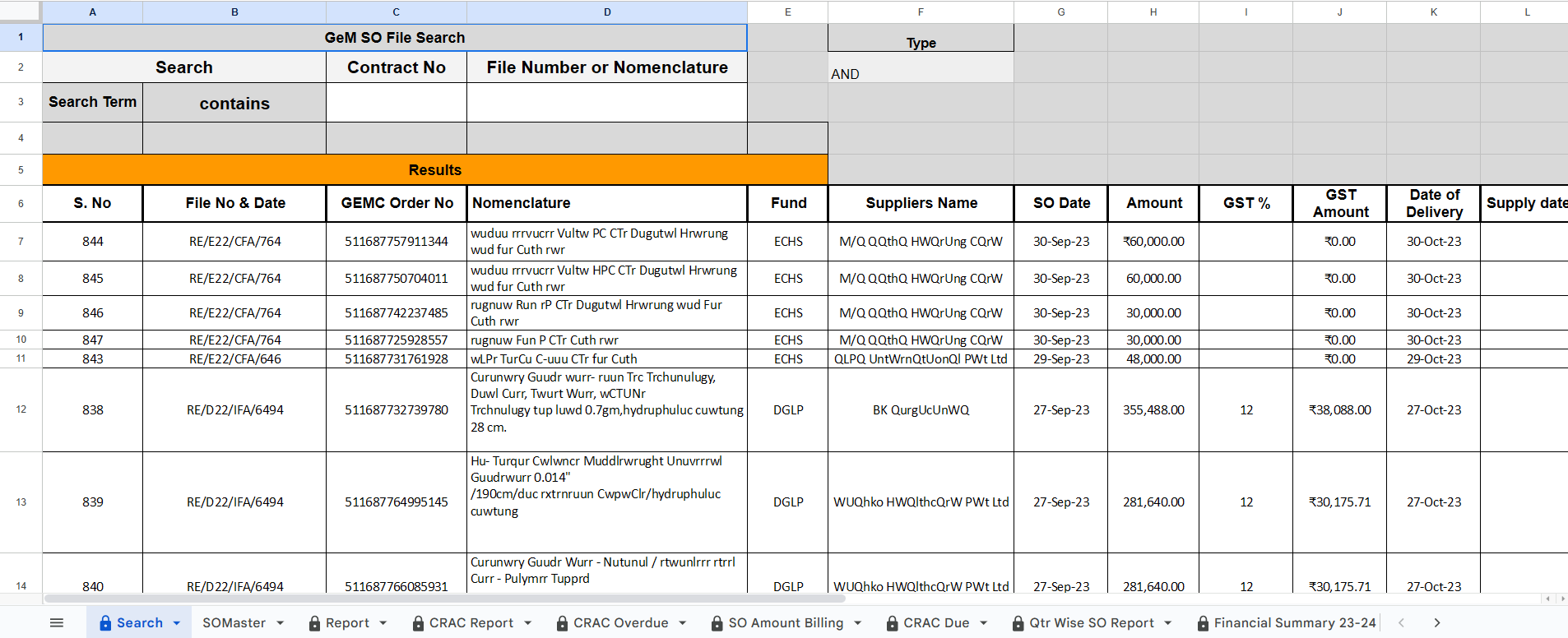Click the GST amount ₹38,088.00 cell
The width and height of the screenshot is (1568, 638).
point(1340,409)
